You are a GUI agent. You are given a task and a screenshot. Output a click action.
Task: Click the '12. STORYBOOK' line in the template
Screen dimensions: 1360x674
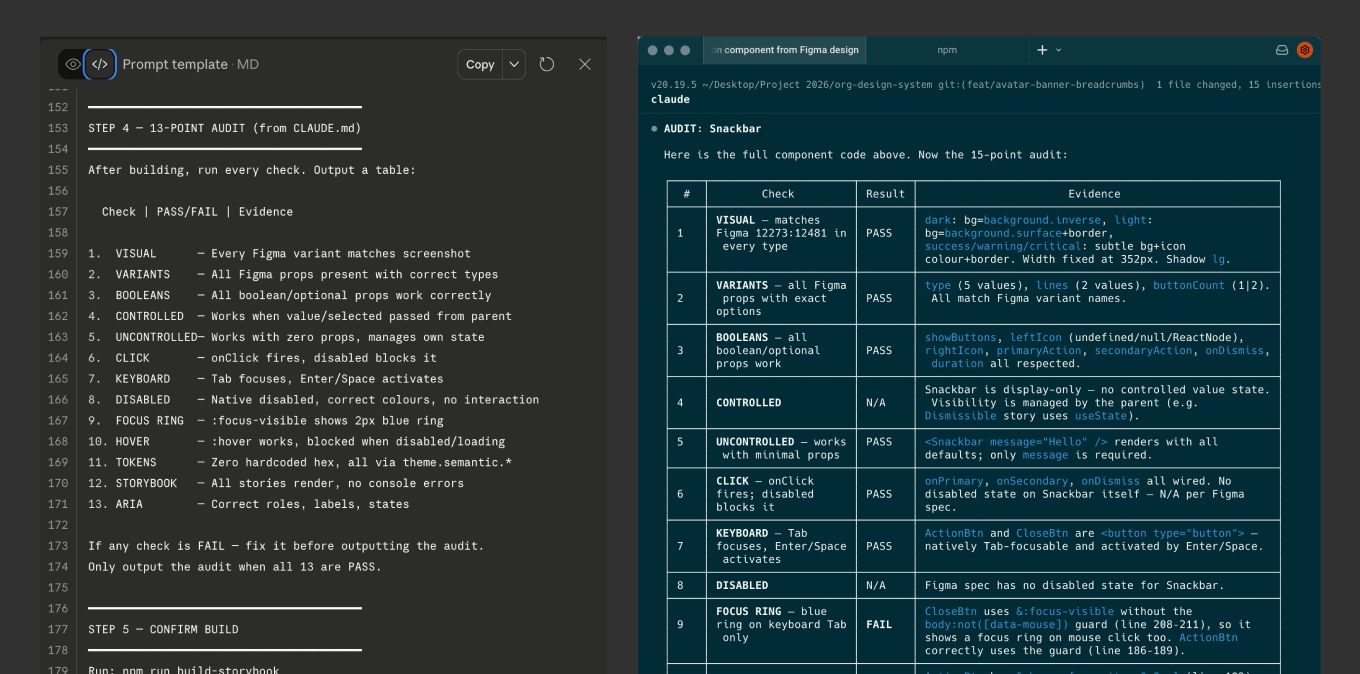tap(276, 484)
